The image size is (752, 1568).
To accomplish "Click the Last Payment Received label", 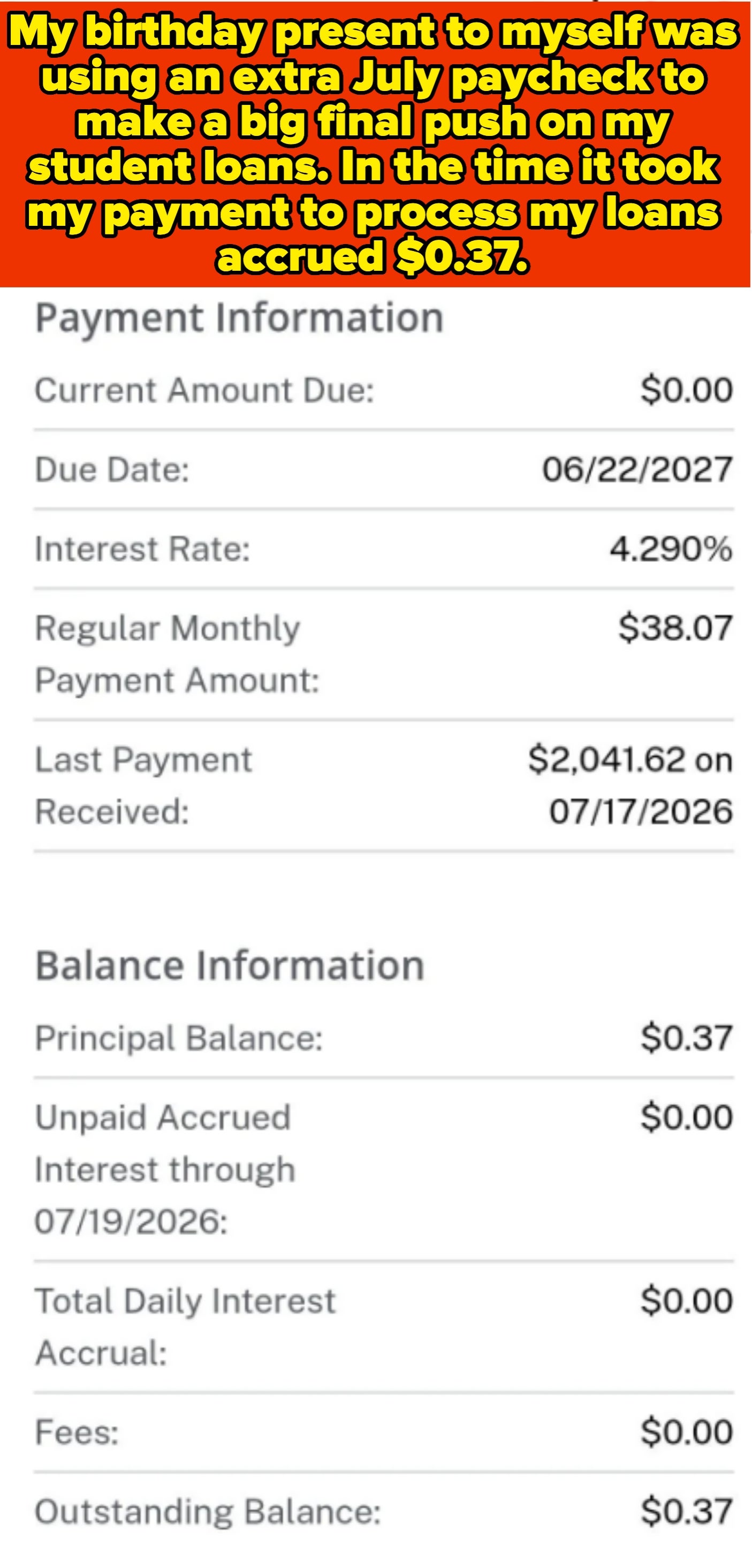I will (143, 786).
